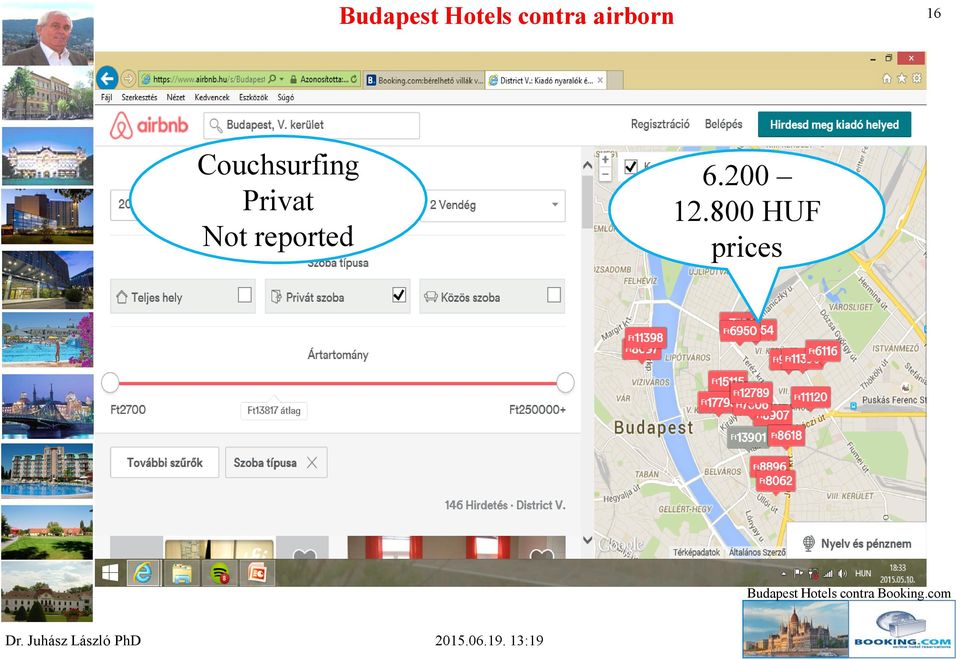
Task: Click the network signal tray icon
Action: pyautogui.click(x=828, y=574)
